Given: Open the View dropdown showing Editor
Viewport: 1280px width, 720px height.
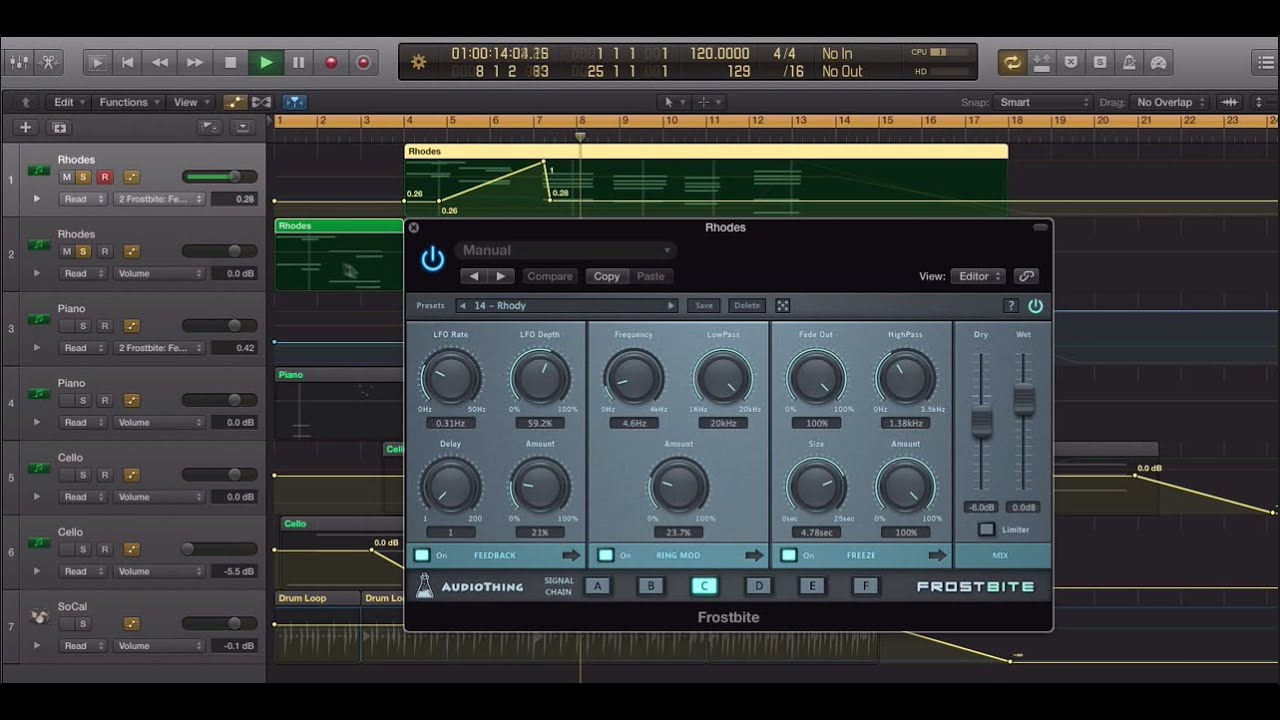Looking at the screenshot, I should coord(978,276).
